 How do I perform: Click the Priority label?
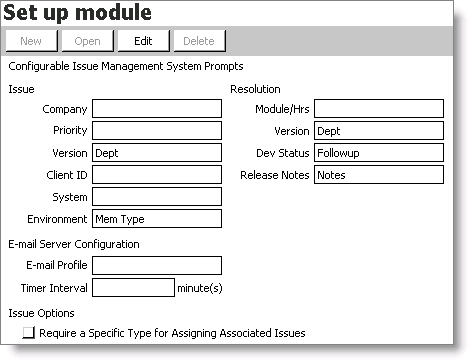click(70, 130)
